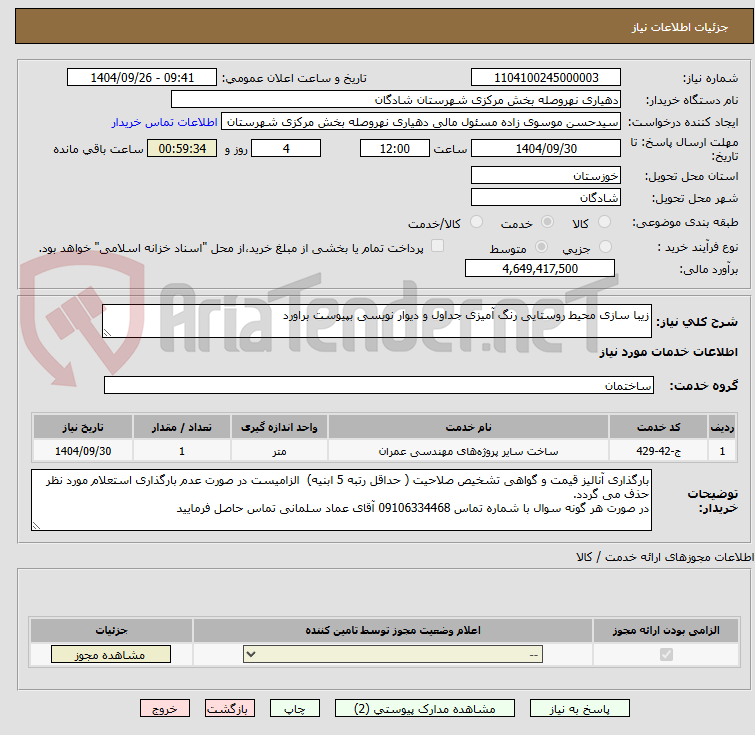755x735 pixels.
Task: Click the مشاهده مجوز button
Action: click(111, 655)
